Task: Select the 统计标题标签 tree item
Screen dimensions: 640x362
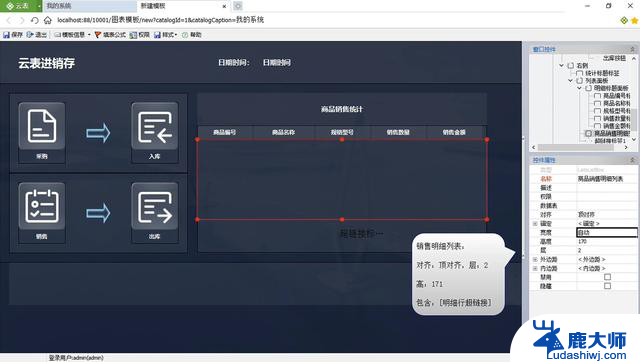Action: coord(602,73)
